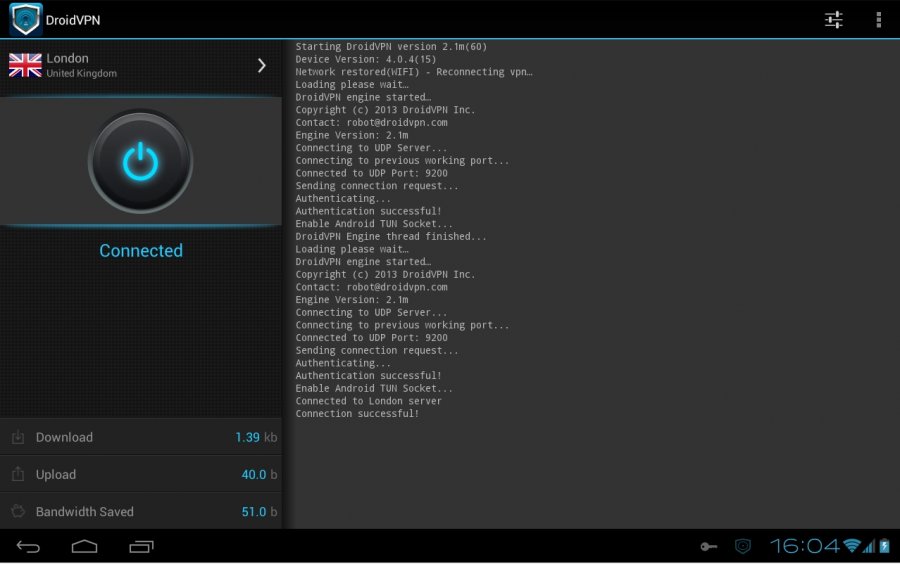Screen dimensions: 900x564
Task: Tap the Bandwidth Saved label
Action: 84,512
